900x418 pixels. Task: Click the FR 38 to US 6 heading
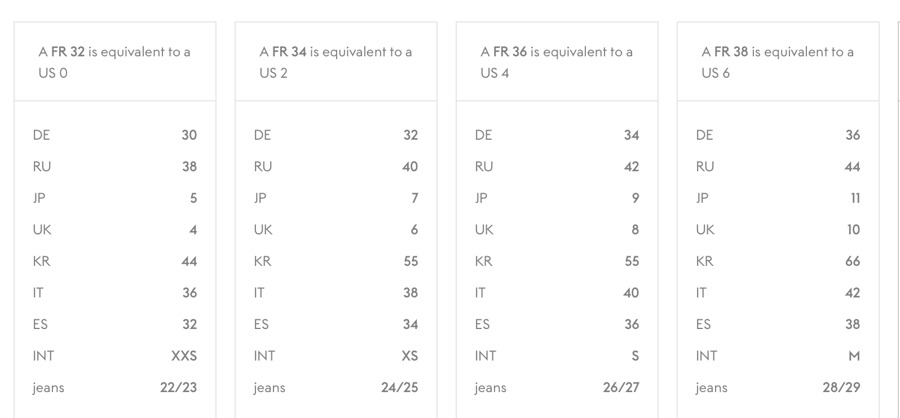(777, 62)
